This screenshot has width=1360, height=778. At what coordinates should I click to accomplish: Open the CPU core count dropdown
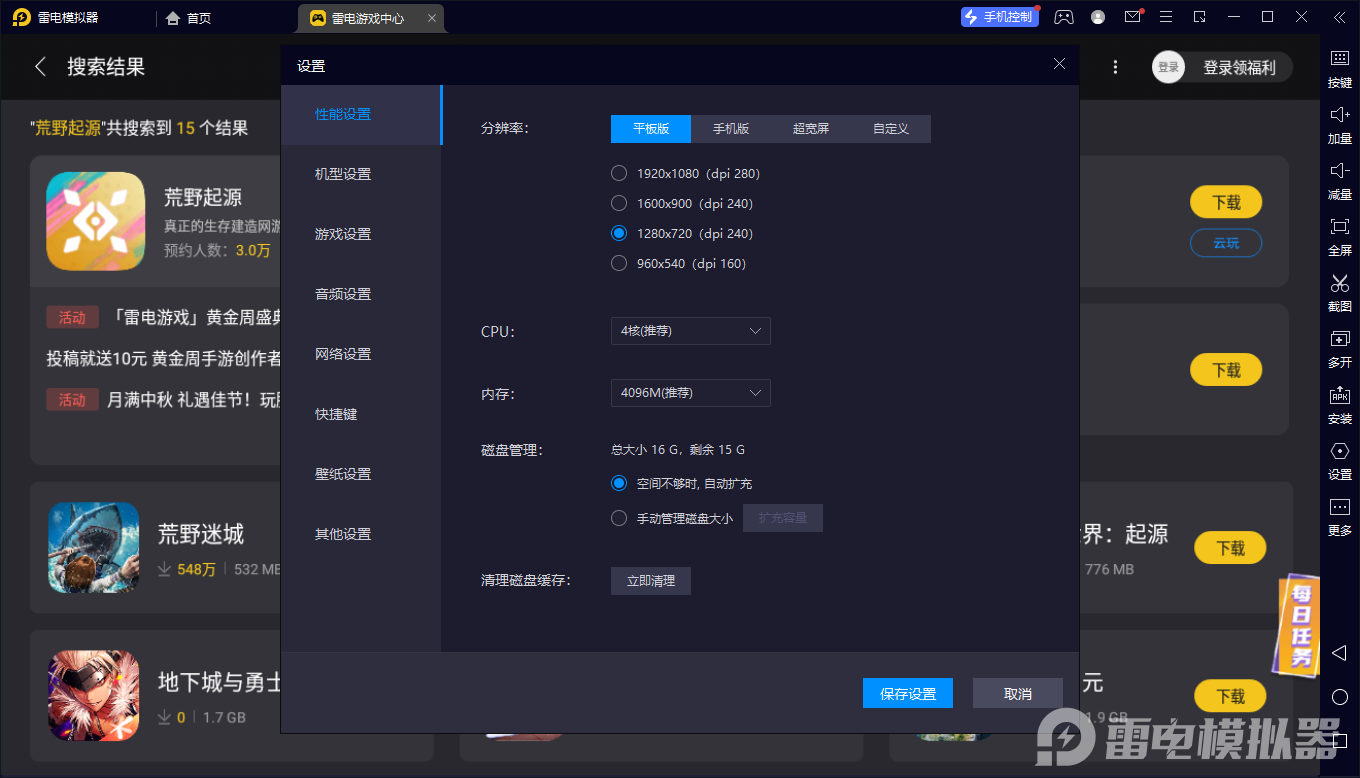click(x=690, y=331)
